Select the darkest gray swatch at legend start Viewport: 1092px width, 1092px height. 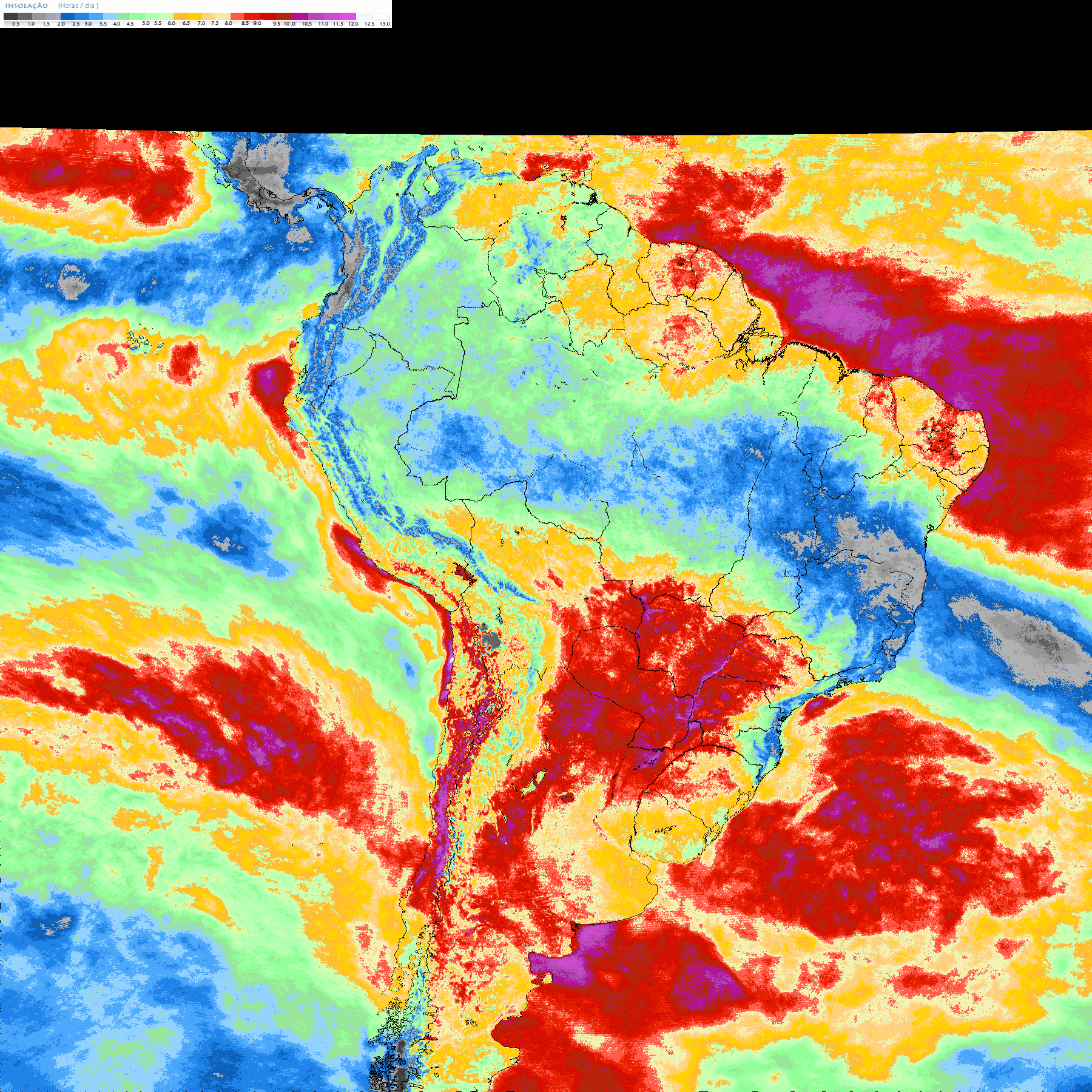[x=10, y=16]
